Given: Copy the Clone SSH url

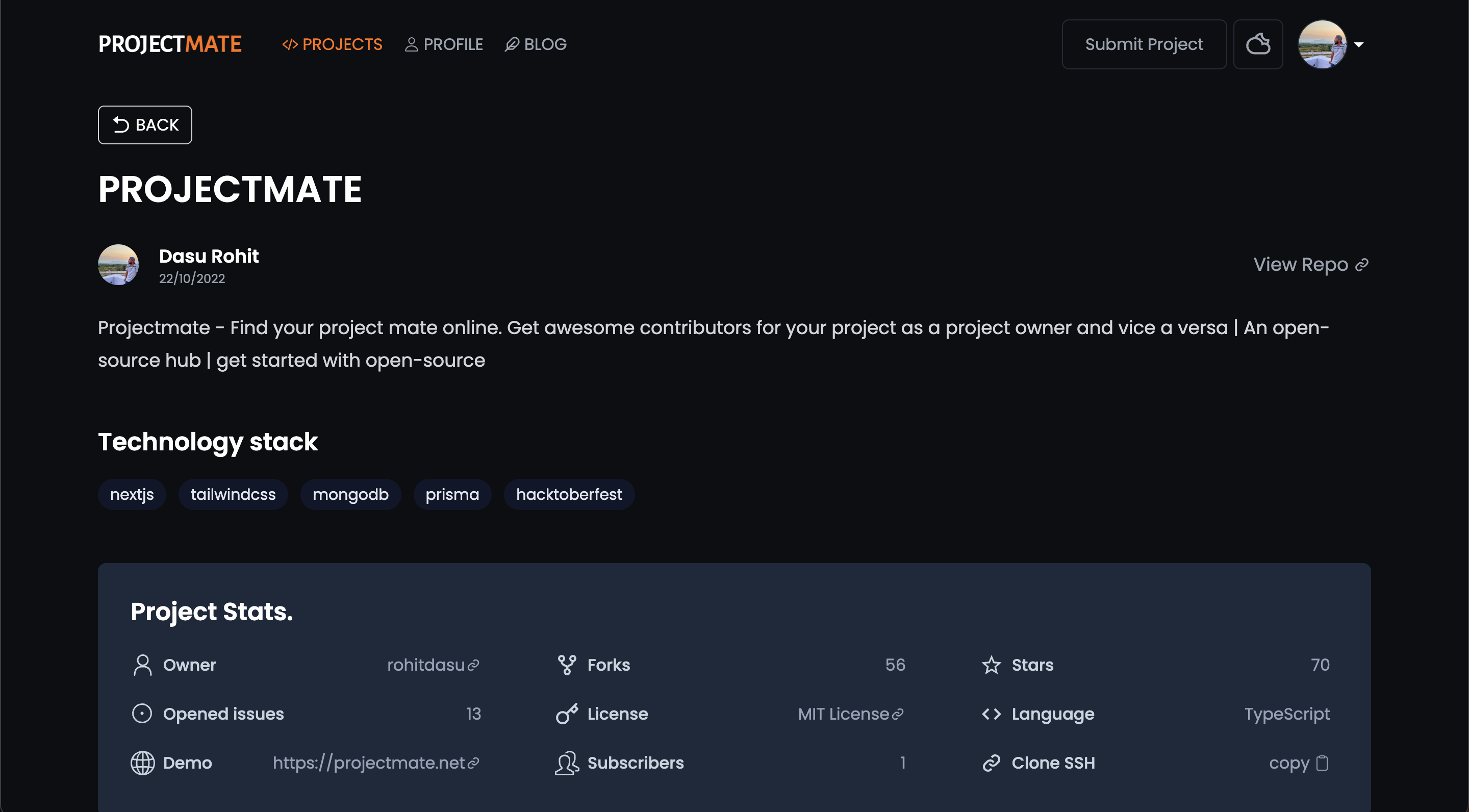Looking at the screenshot, I should point(1299,763).
